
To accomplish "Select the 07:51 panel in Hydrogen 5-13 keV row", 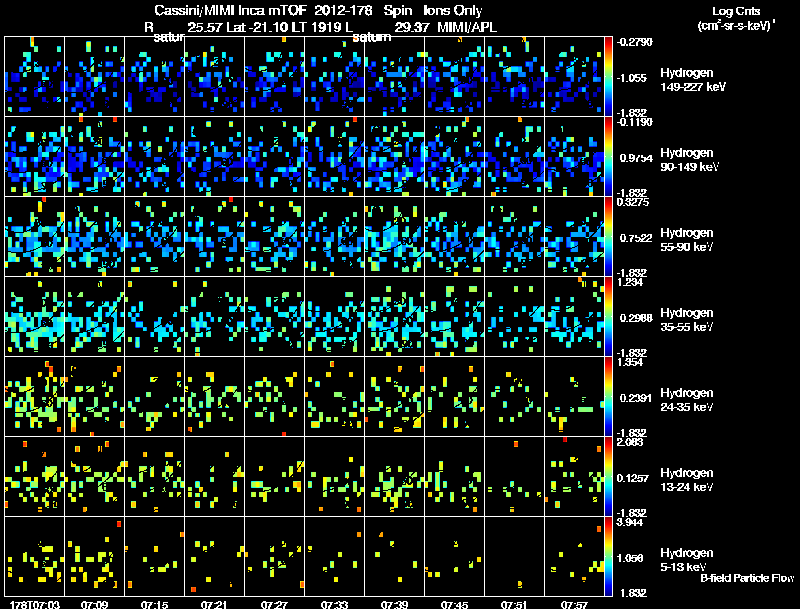I will click(x=514, y=556).
